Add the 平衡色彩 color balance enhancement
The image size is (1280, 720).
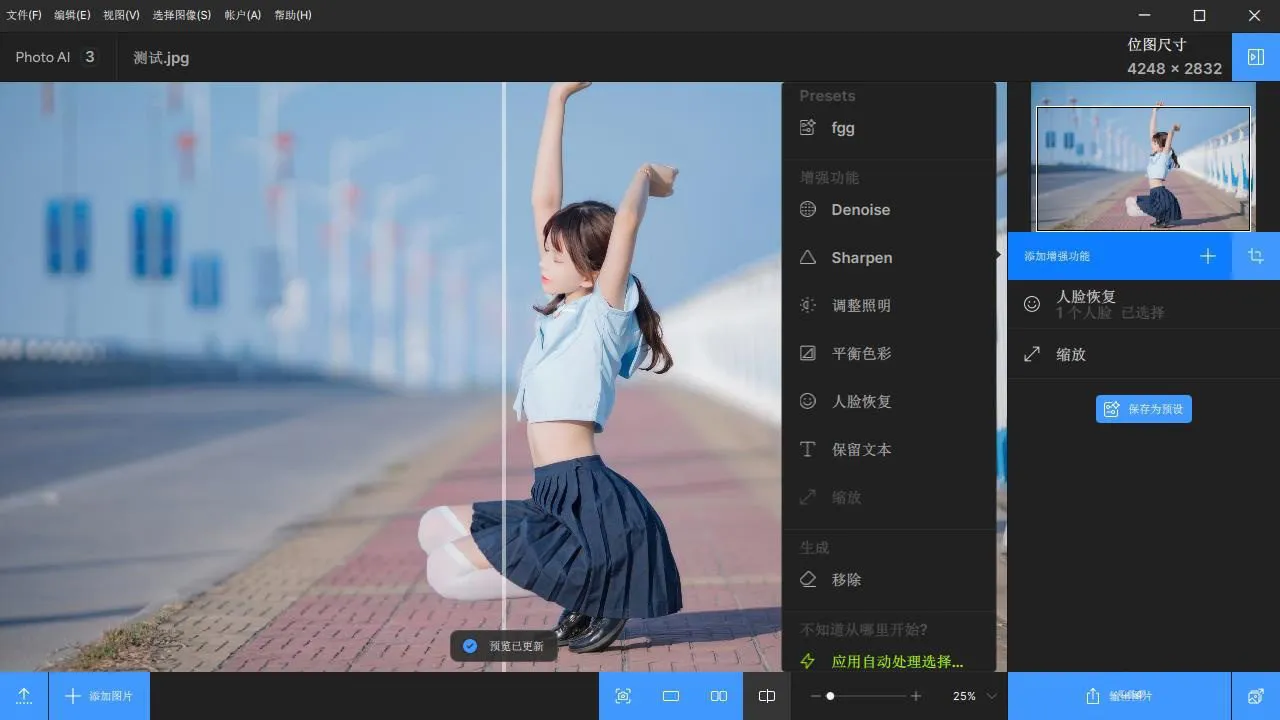[x=860, y=354]
